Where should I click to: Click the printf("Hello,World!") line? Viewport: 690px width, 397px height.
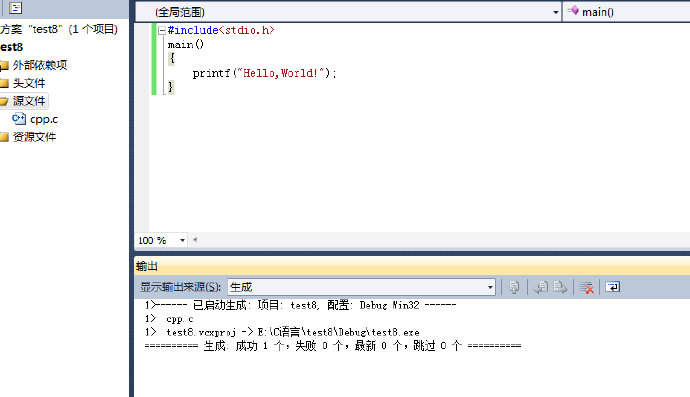click(264, 73)
